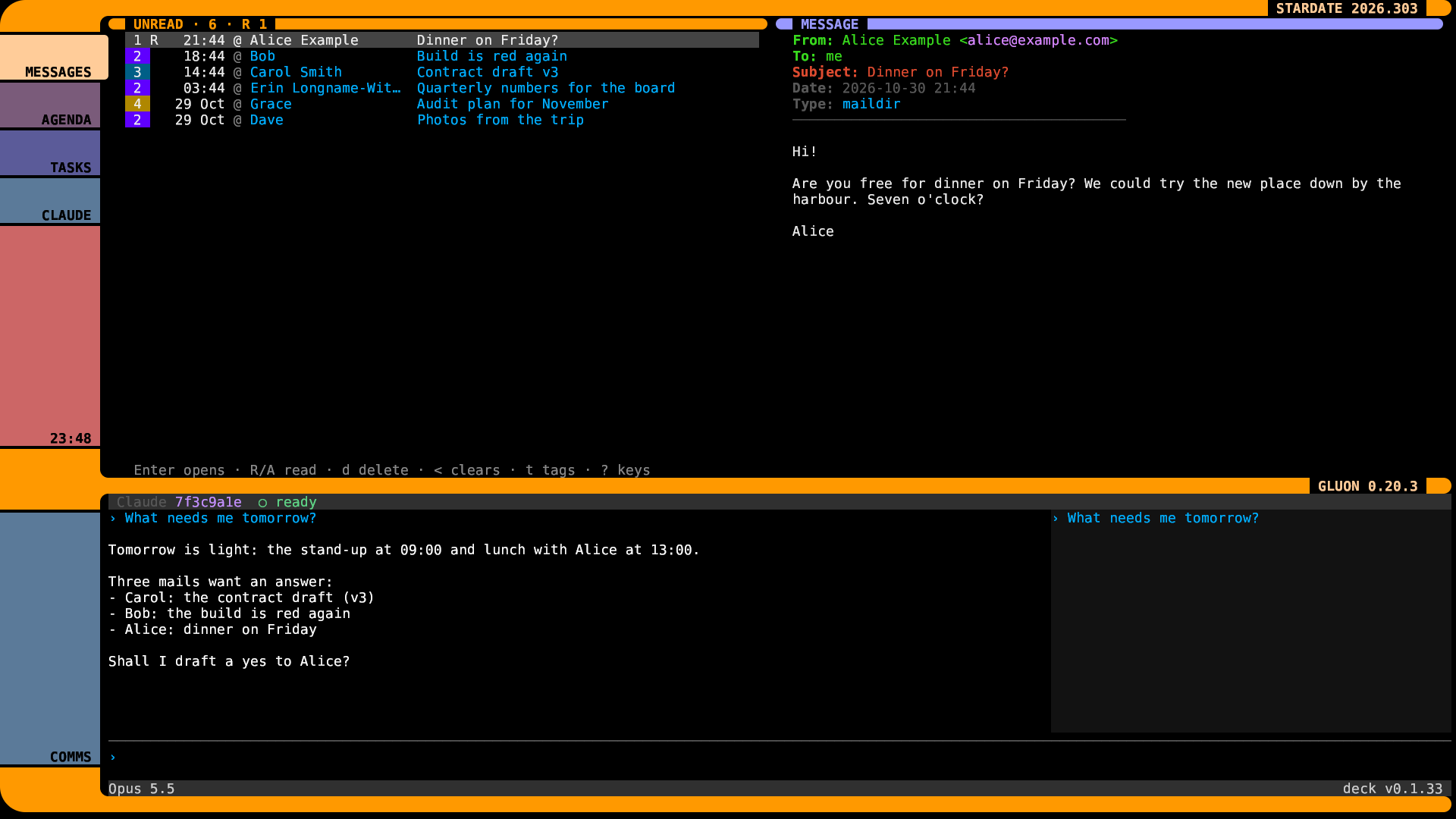Click the yellow tag badge 4 on Grace's row
The image size is (1456, 819).
[137, 104]
